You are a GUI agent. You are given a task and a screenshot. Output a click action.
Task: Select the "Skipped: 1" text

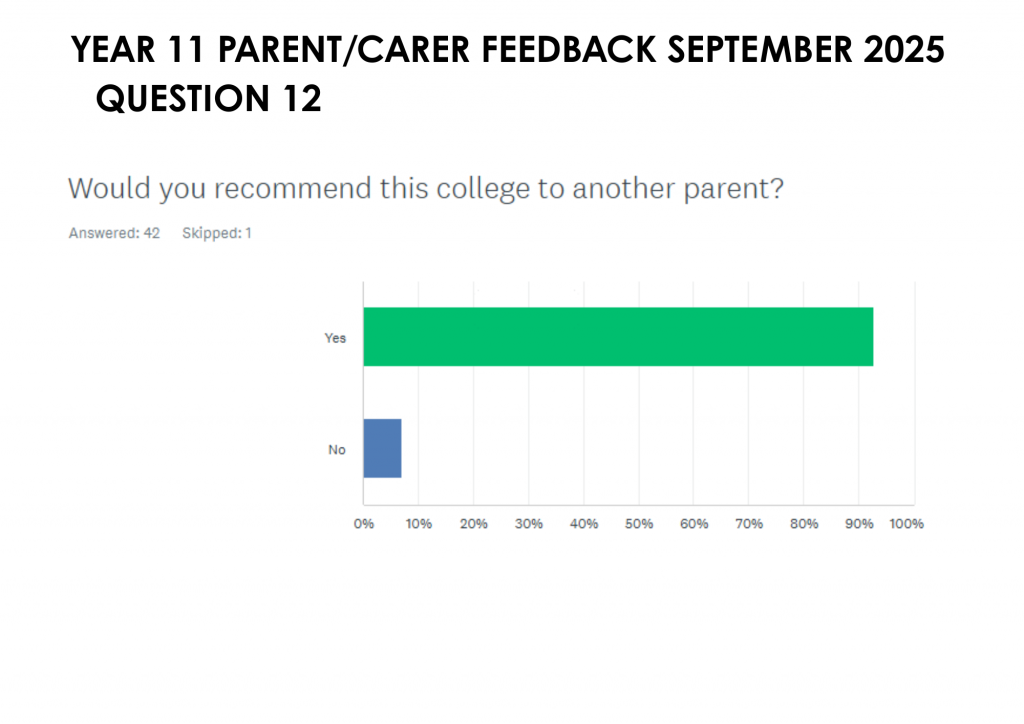click(216, 233)
